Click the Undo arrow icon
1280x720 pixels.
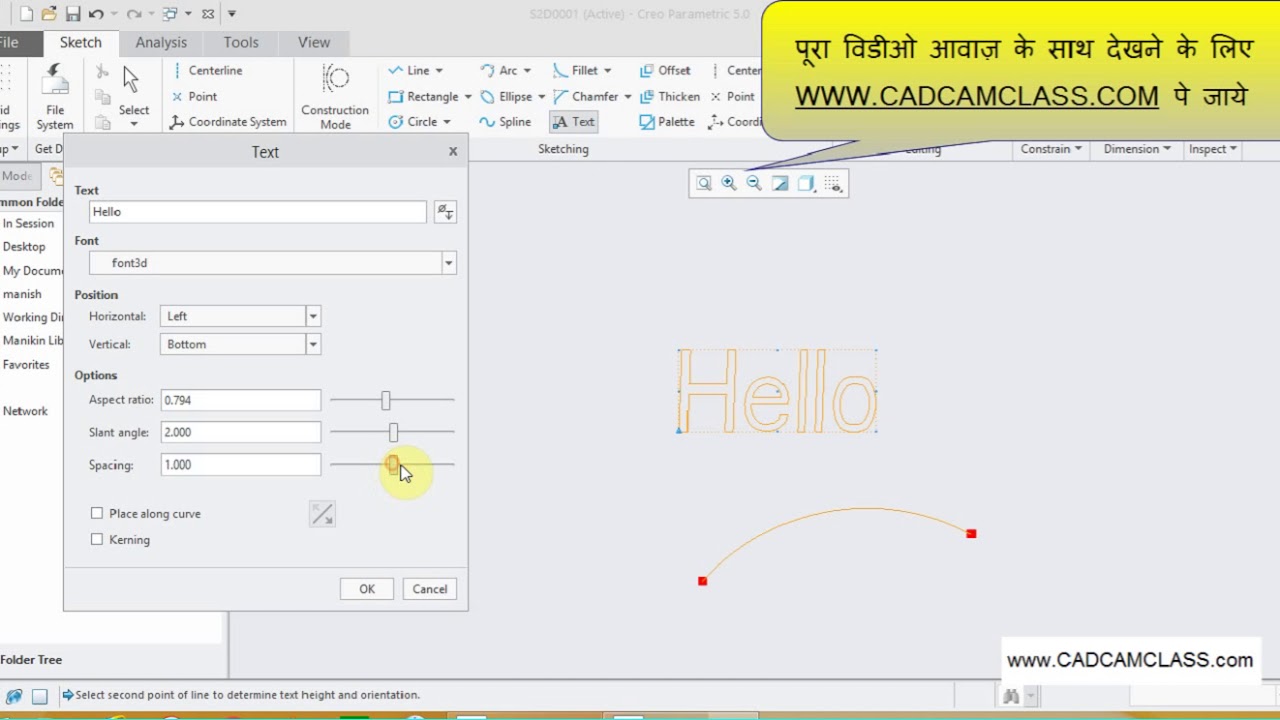96,14
